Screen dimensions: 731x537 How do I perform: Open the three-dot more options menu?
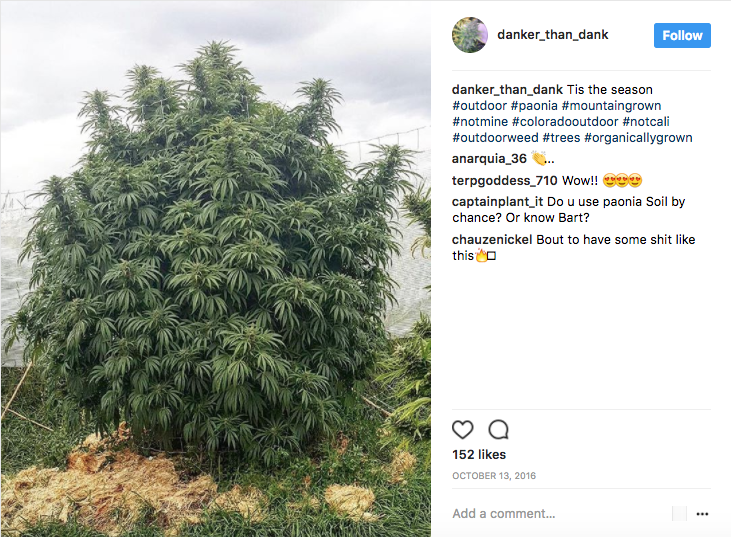[702, 514]
